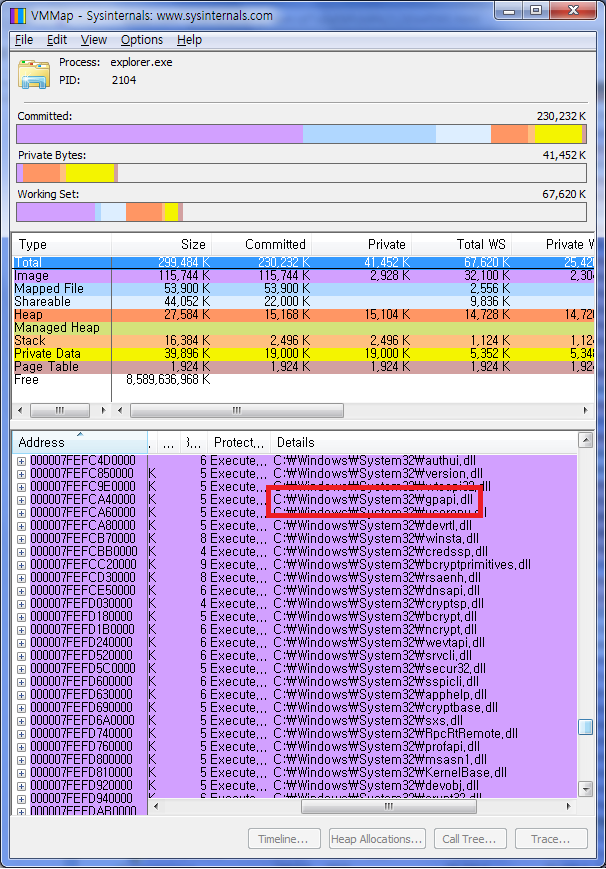
Task: Open the Edit menu
Action: (x=57, y=40)
